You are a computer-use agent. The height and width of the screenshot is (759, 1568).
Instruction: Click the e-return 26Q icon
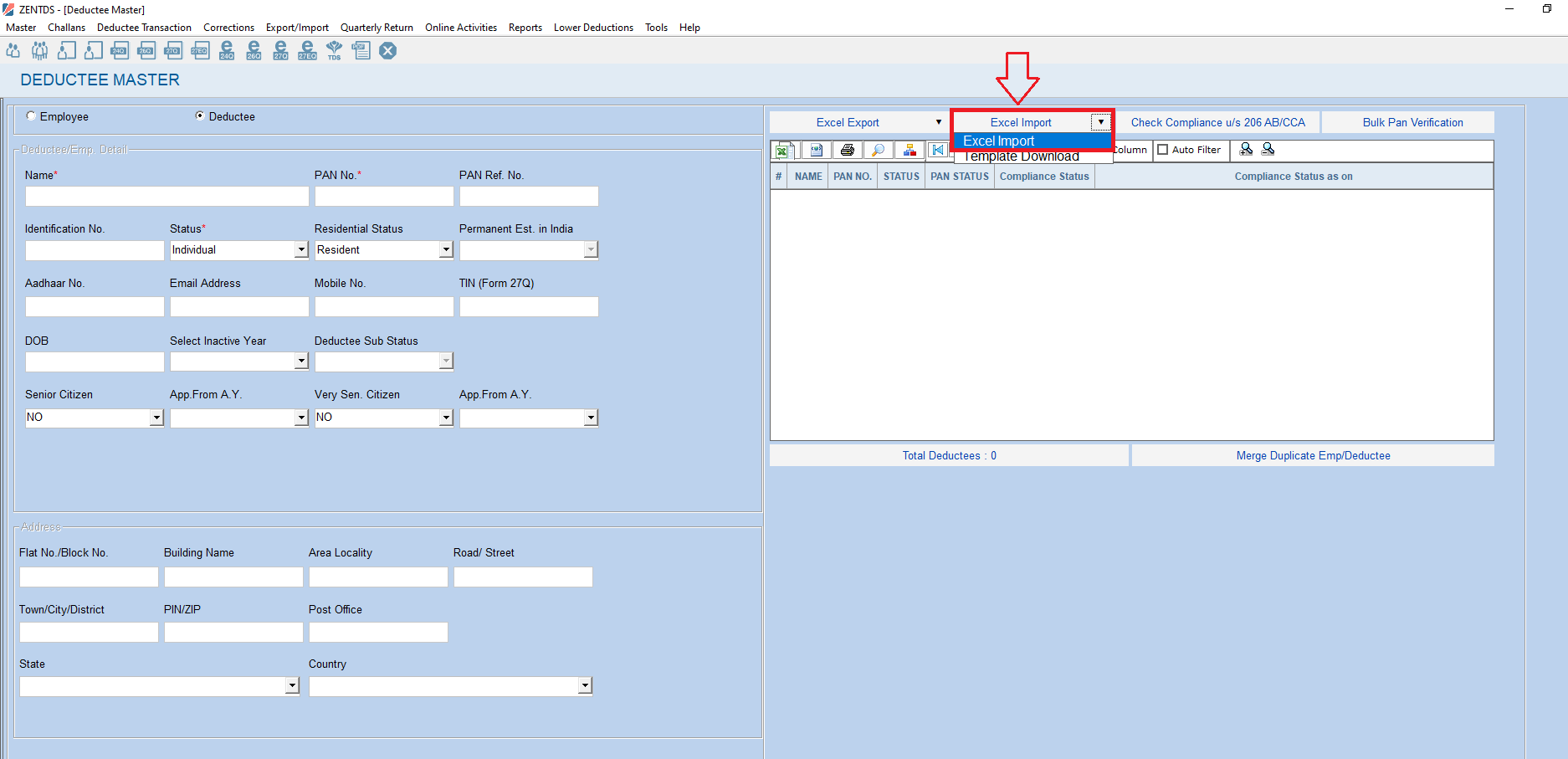point(254,50)
